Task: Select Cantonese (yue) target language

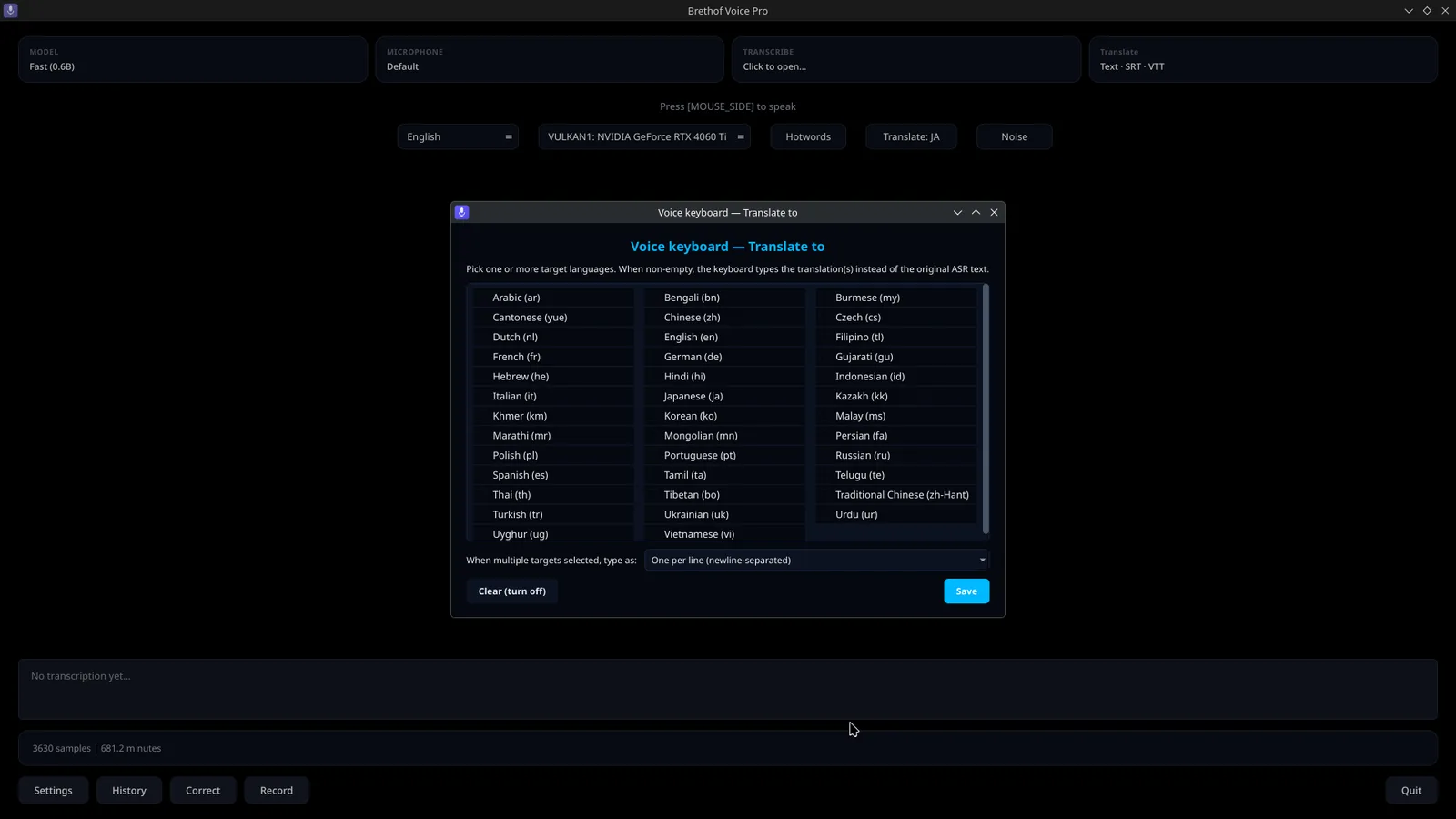Action: pos(553,318)
